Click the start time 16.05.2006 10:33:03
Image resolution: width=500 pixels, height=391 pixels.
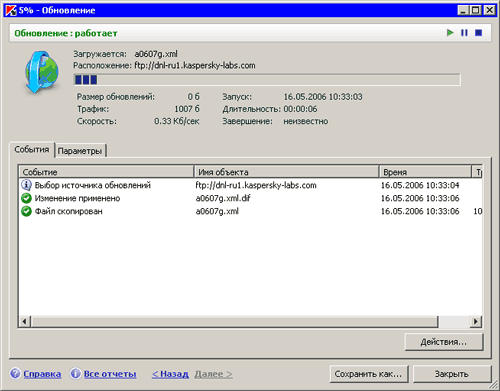point(323,97)
